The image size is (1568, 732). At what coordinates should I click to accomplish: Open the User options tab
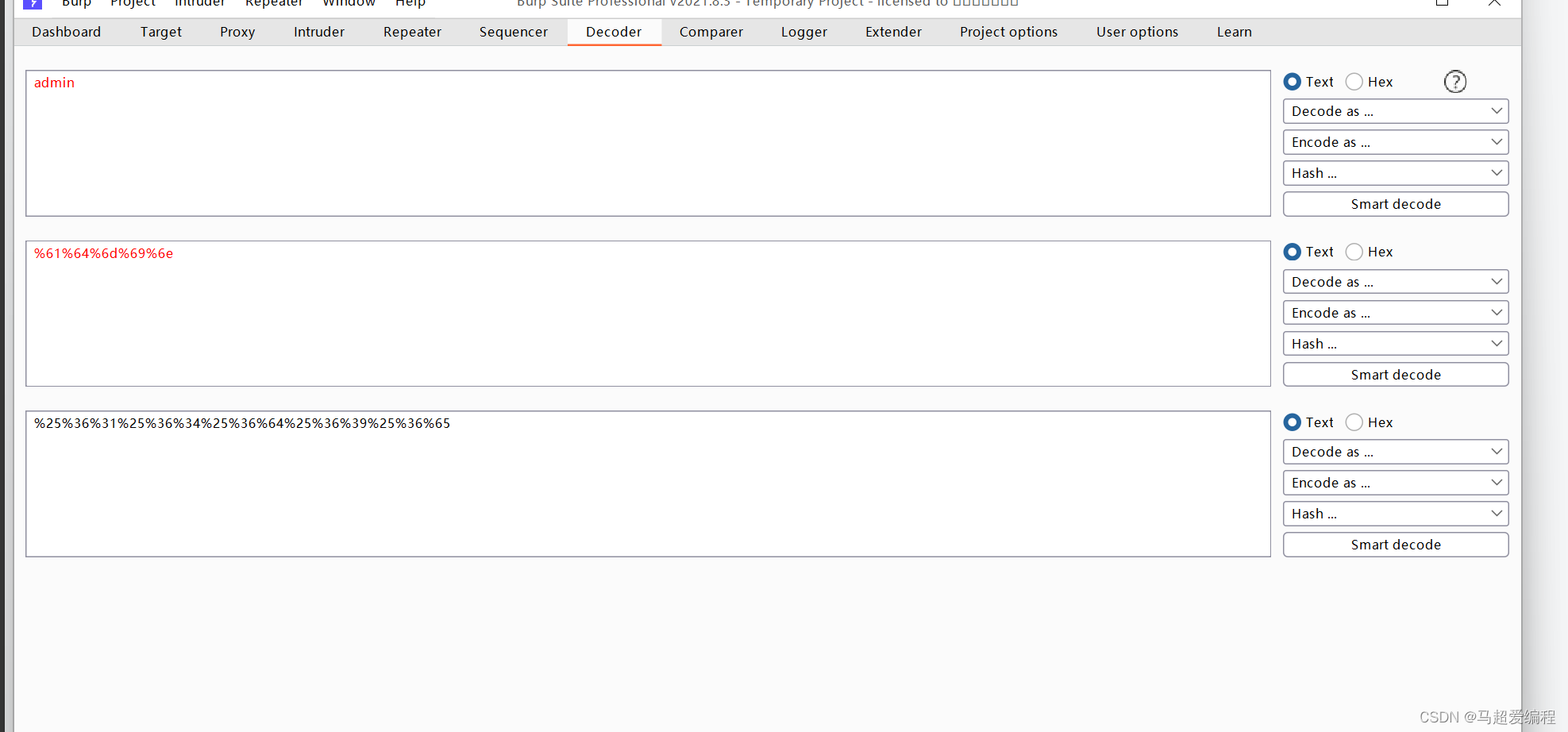click(1138, 32)
